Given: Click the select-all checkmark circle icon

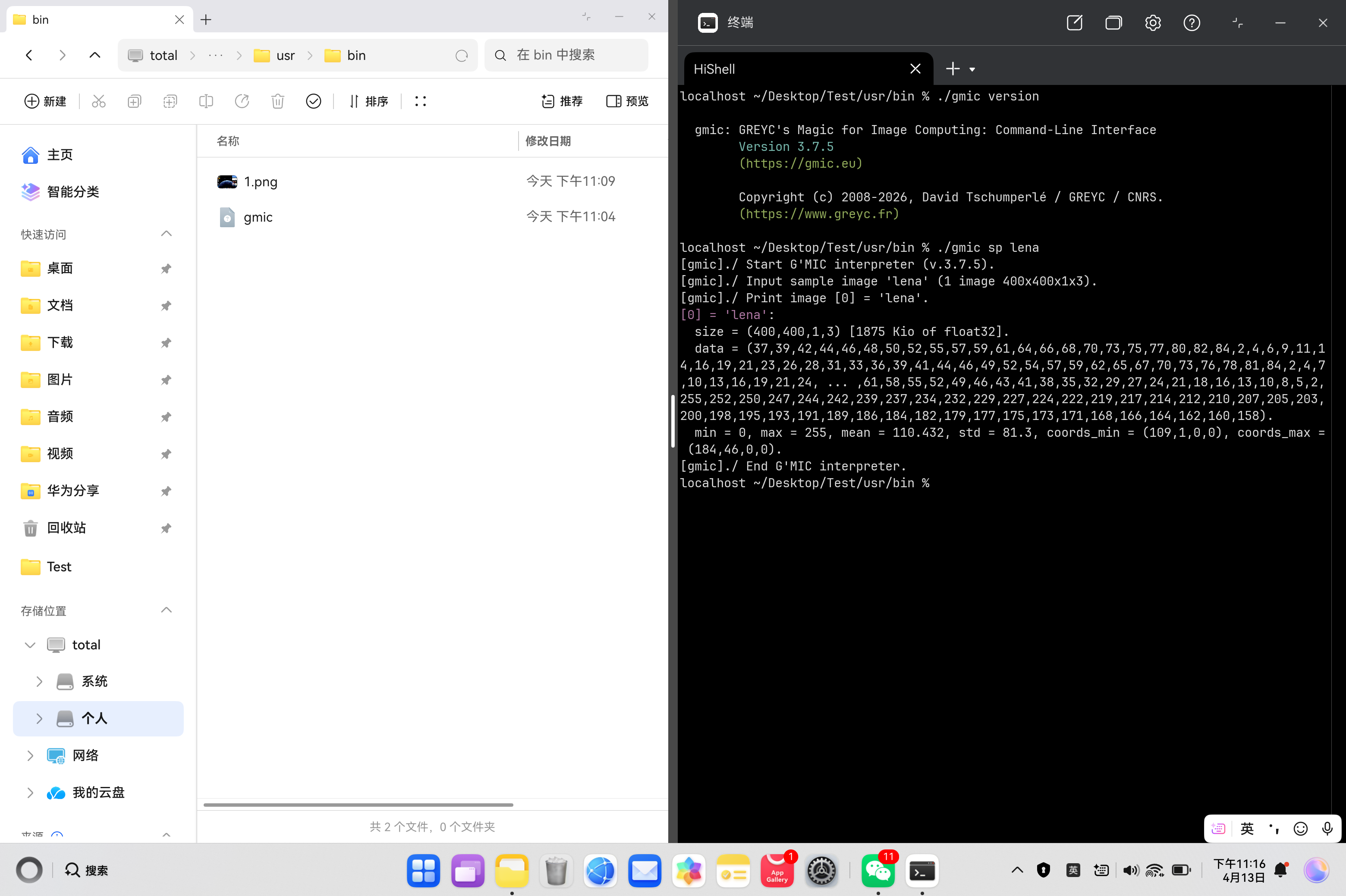Looking at the screenshot, I should (313, 101).
